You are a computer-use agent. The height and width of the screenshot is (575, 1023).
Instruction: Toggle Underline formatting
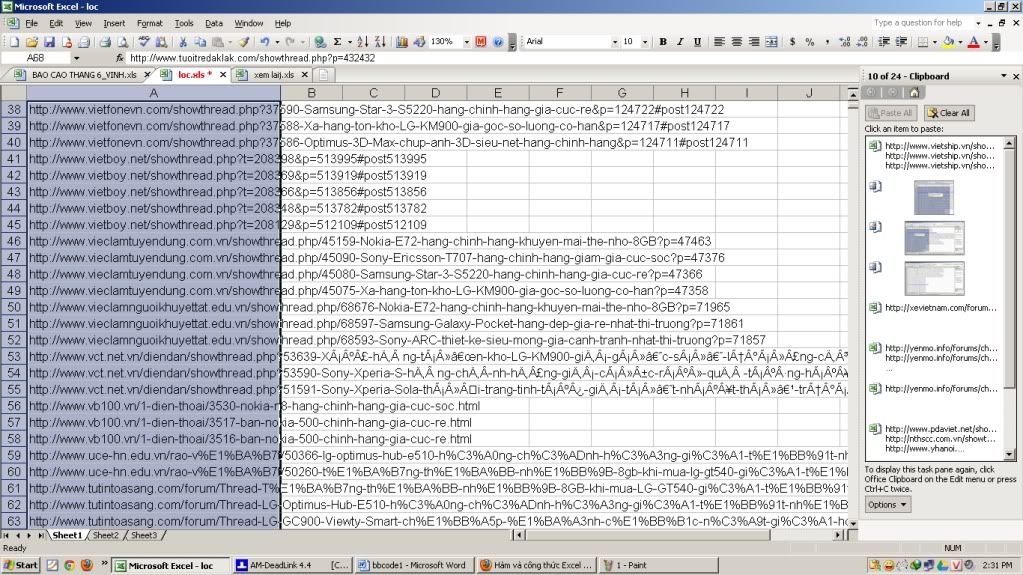[697, 42]
